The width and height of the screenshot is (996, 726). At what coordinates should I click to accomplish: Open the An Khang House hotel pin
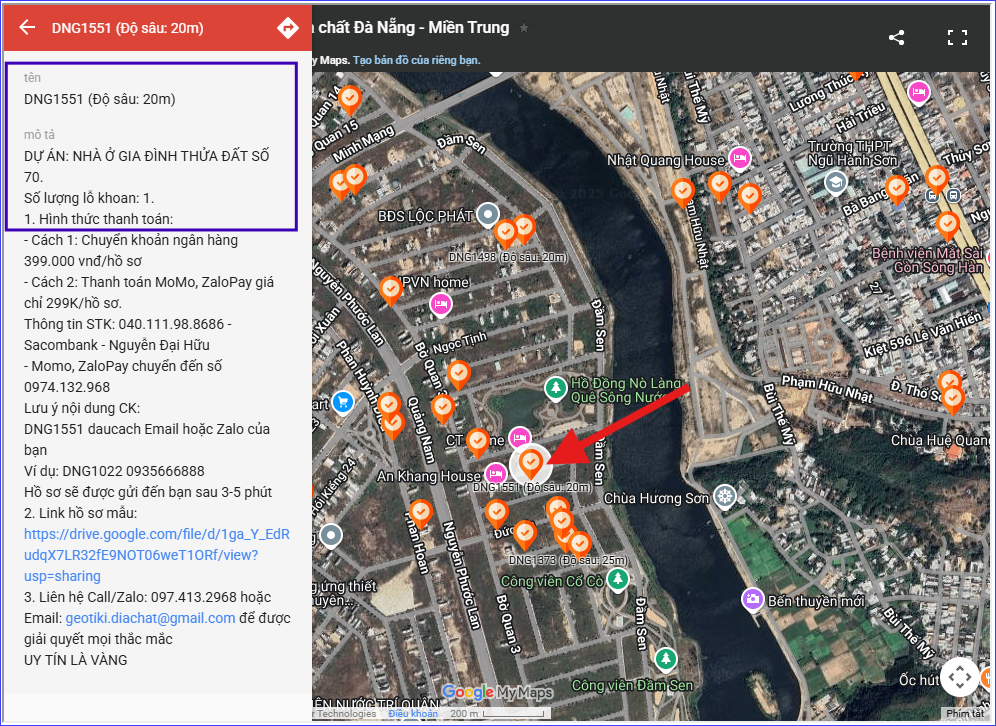[495, 473]
